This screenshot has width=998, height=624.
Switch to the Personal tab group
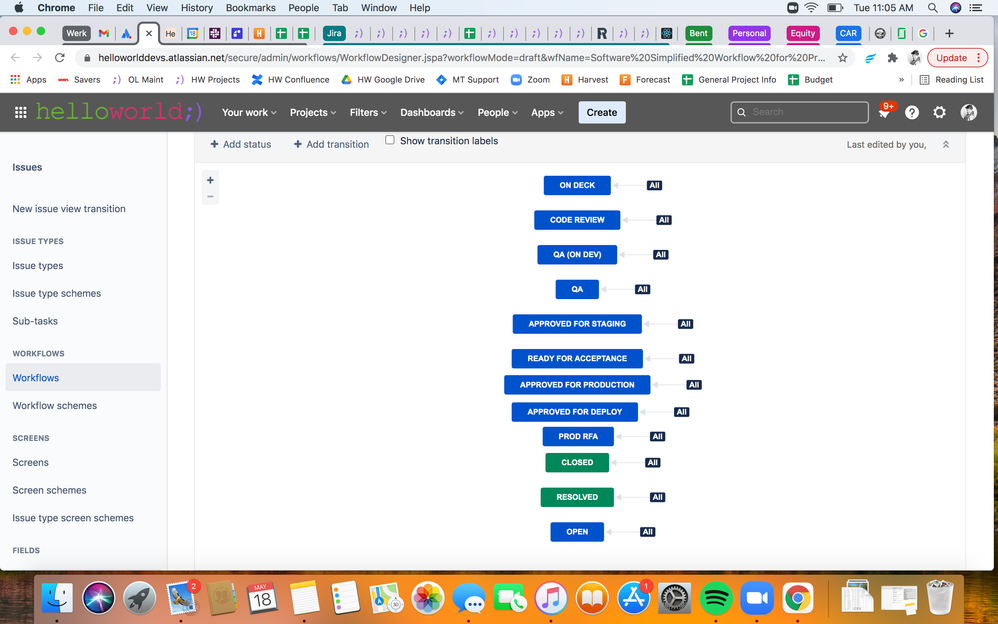point(749,33)
